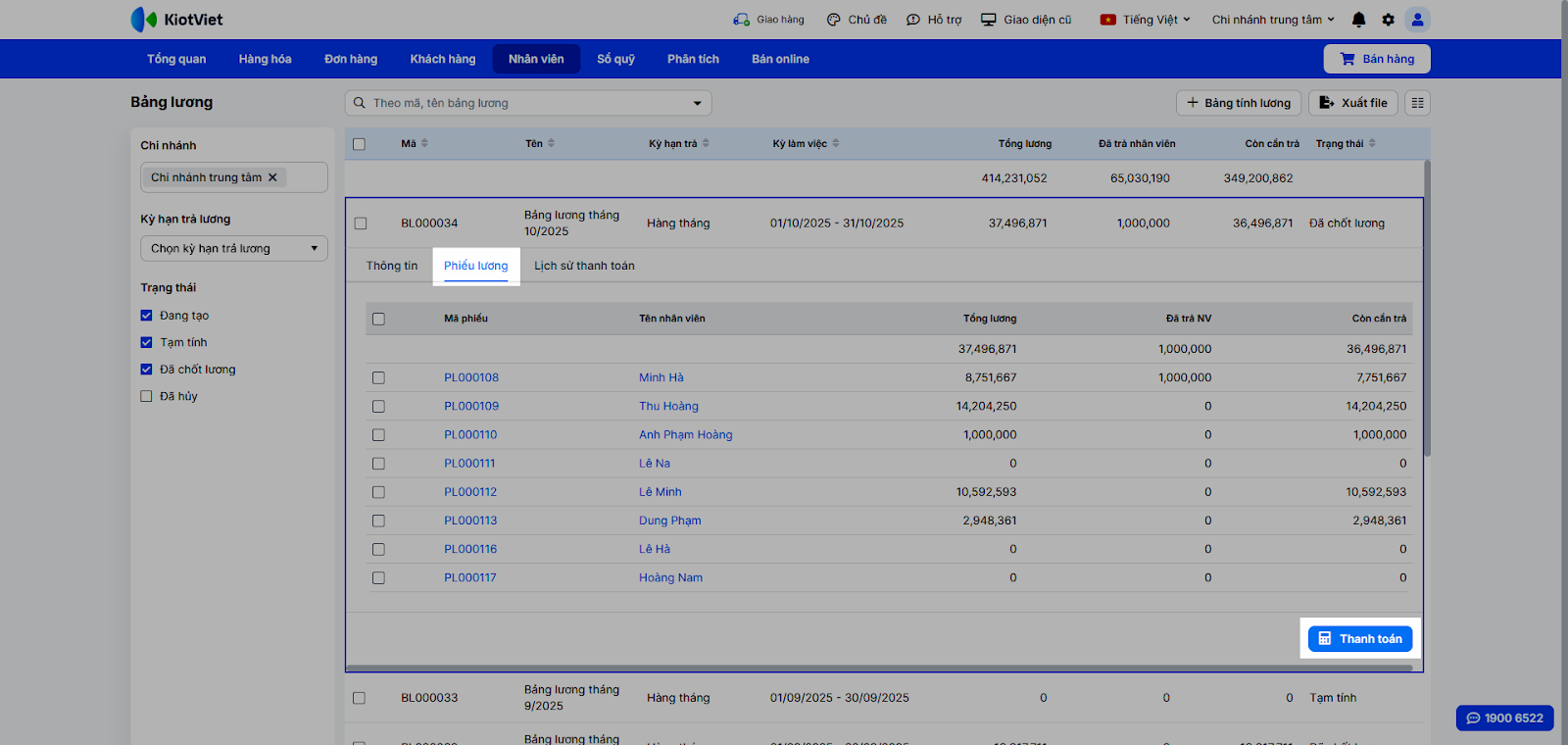Click the Giao hàng delivery icon
Viewport: 1568px width, 745px height.
[741, 20]
